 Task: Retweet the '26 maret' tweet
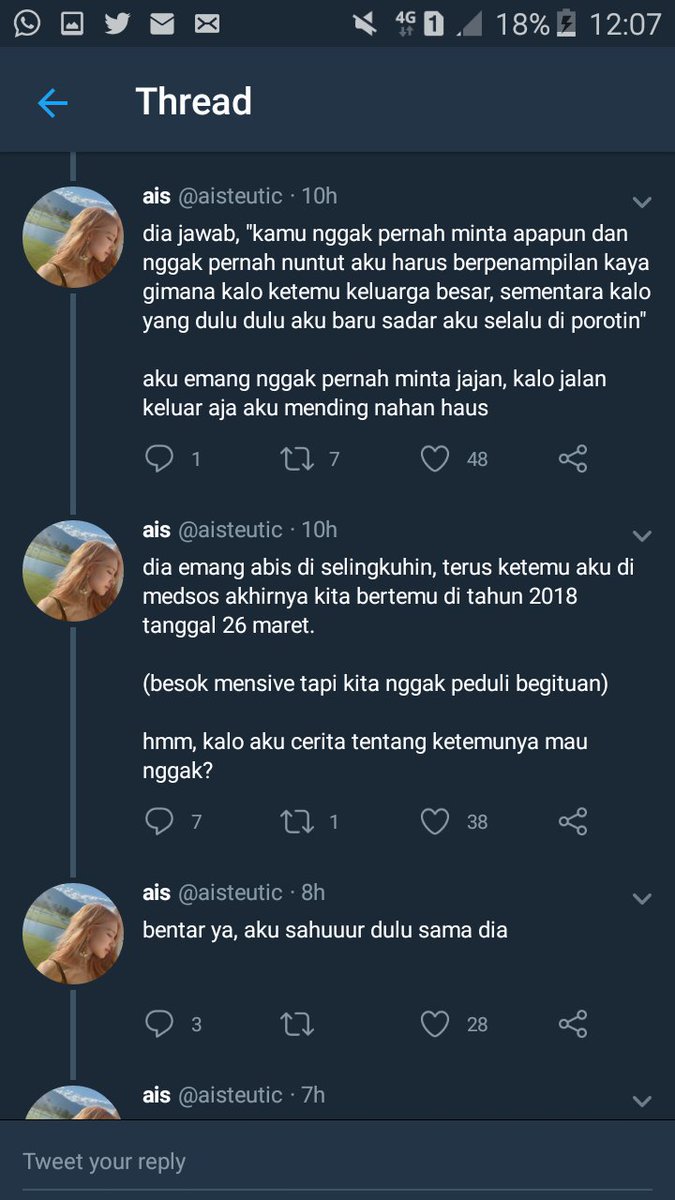[x=297, y=822]
